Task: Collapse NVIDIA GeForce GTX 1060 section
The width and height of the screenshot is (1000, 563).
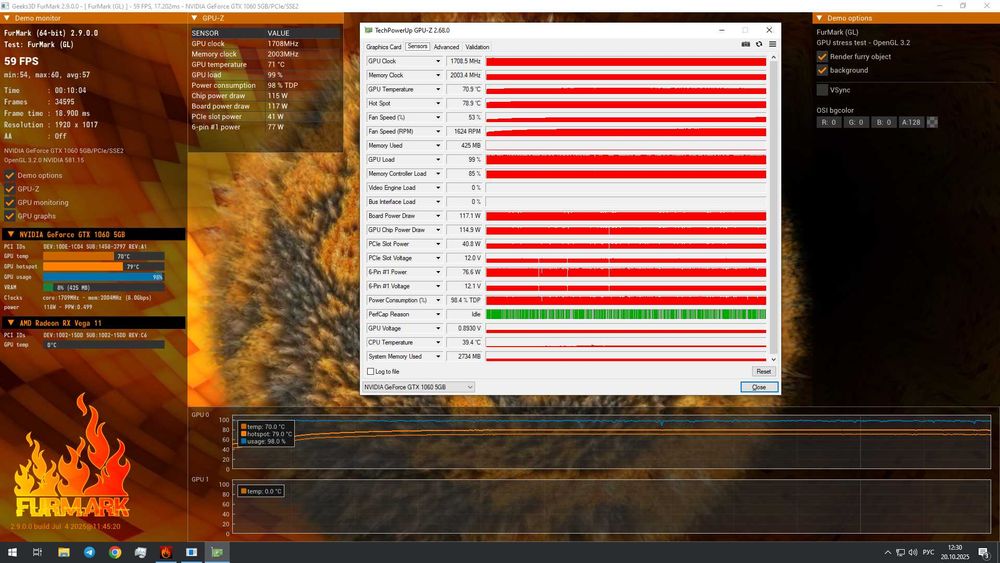Action: tap(11, 235)
